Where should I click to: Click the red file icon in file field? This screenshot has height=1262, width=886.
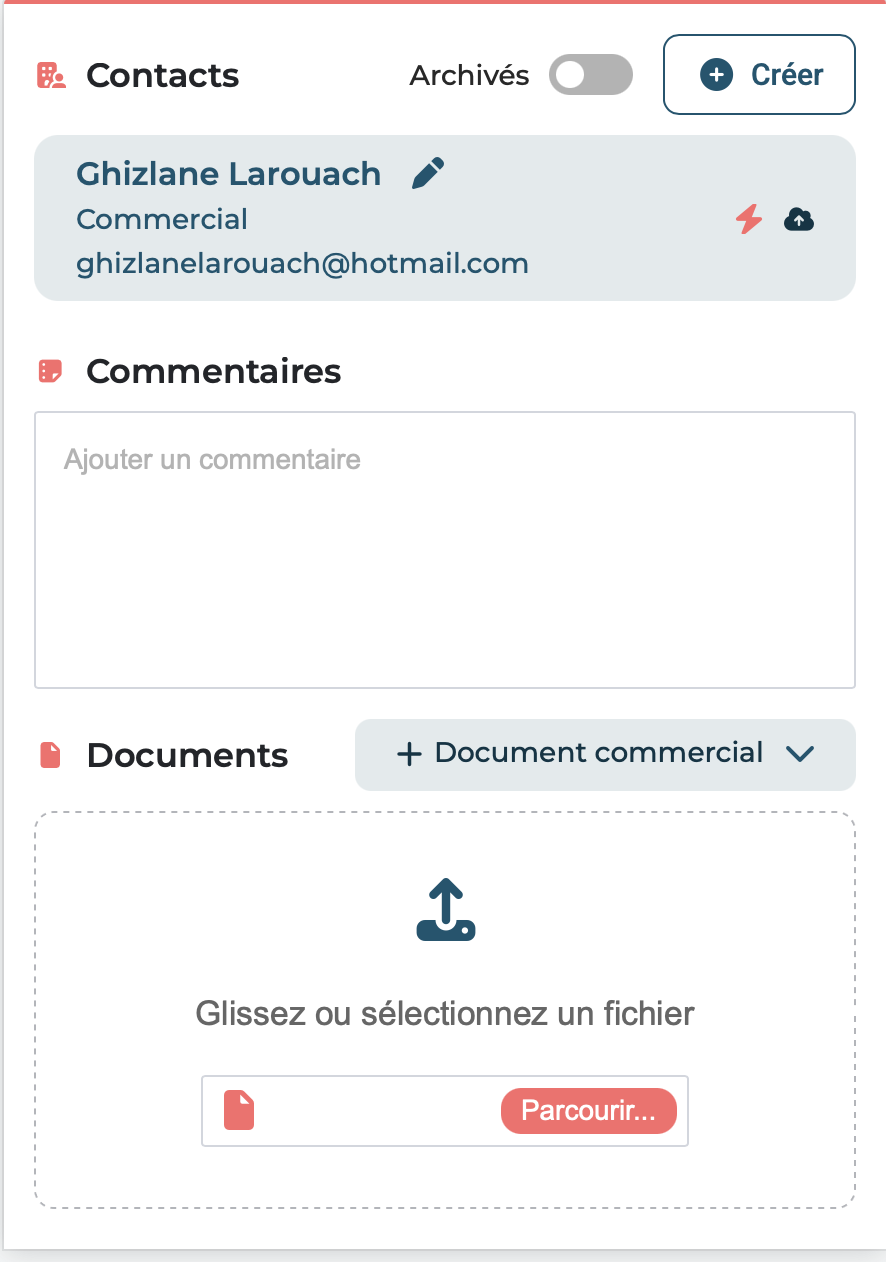[239, 1111]
